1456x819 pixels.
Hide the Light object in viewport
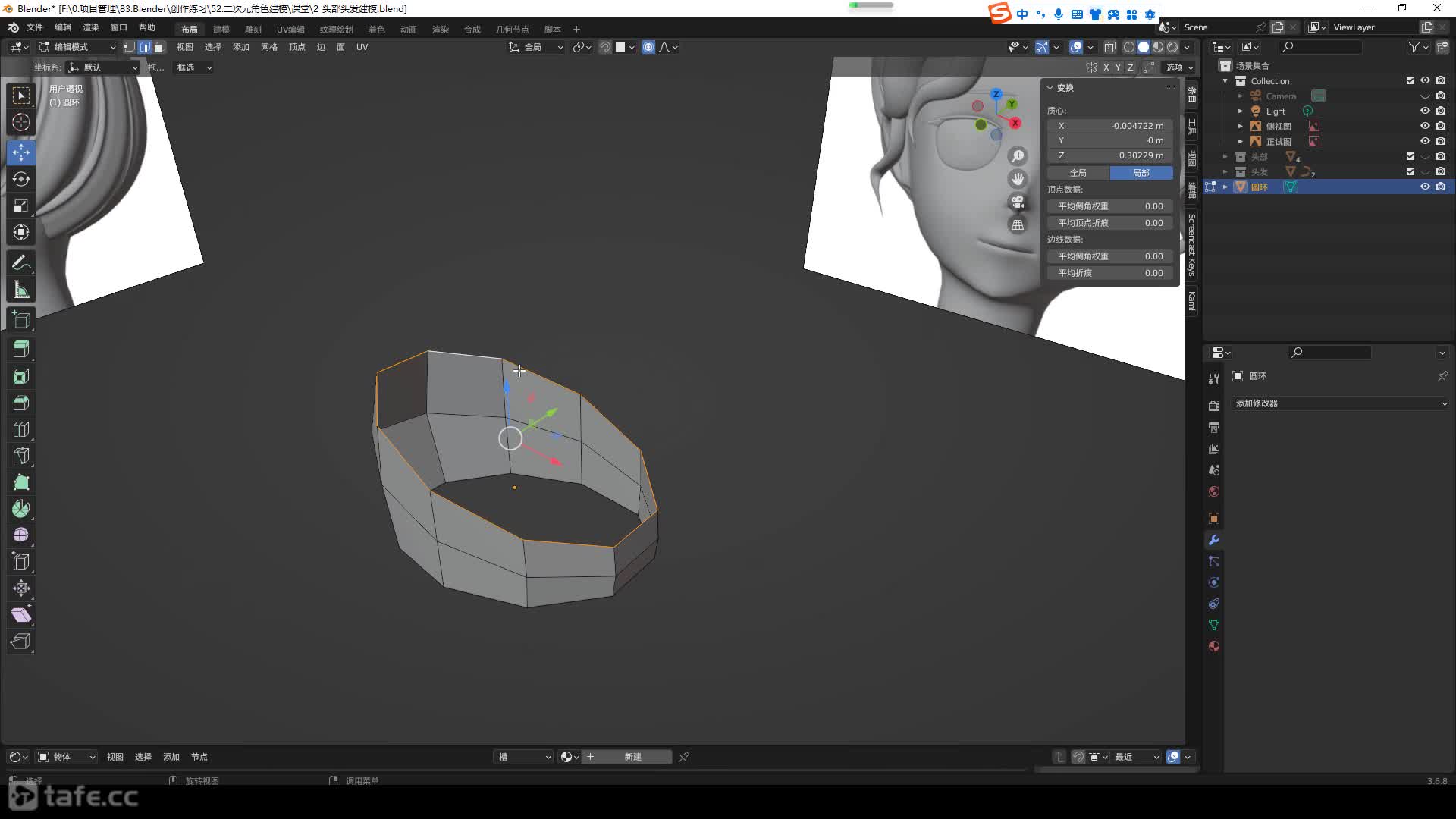(x=1425, y=111)
